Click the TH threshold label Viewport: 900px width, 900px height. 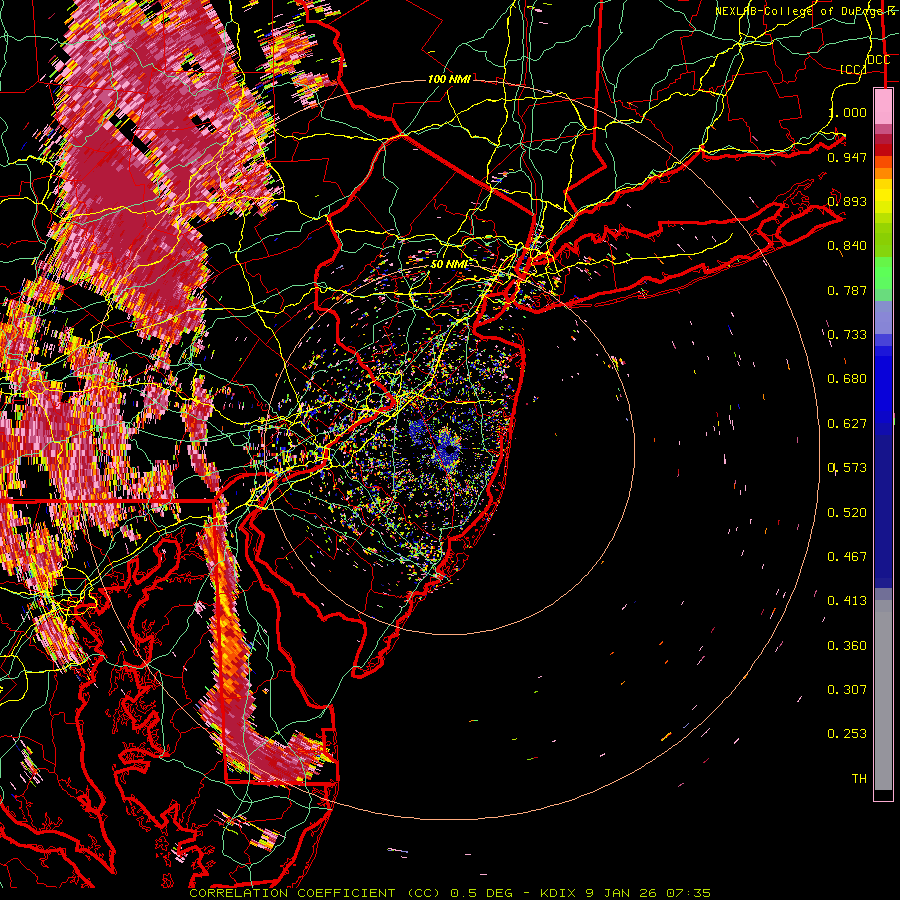(x=859, y=779)
